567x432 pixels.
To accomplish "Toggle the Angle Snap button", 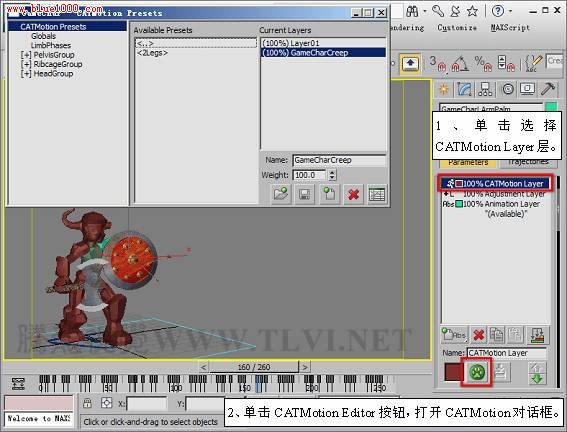I will coord(460,64).
